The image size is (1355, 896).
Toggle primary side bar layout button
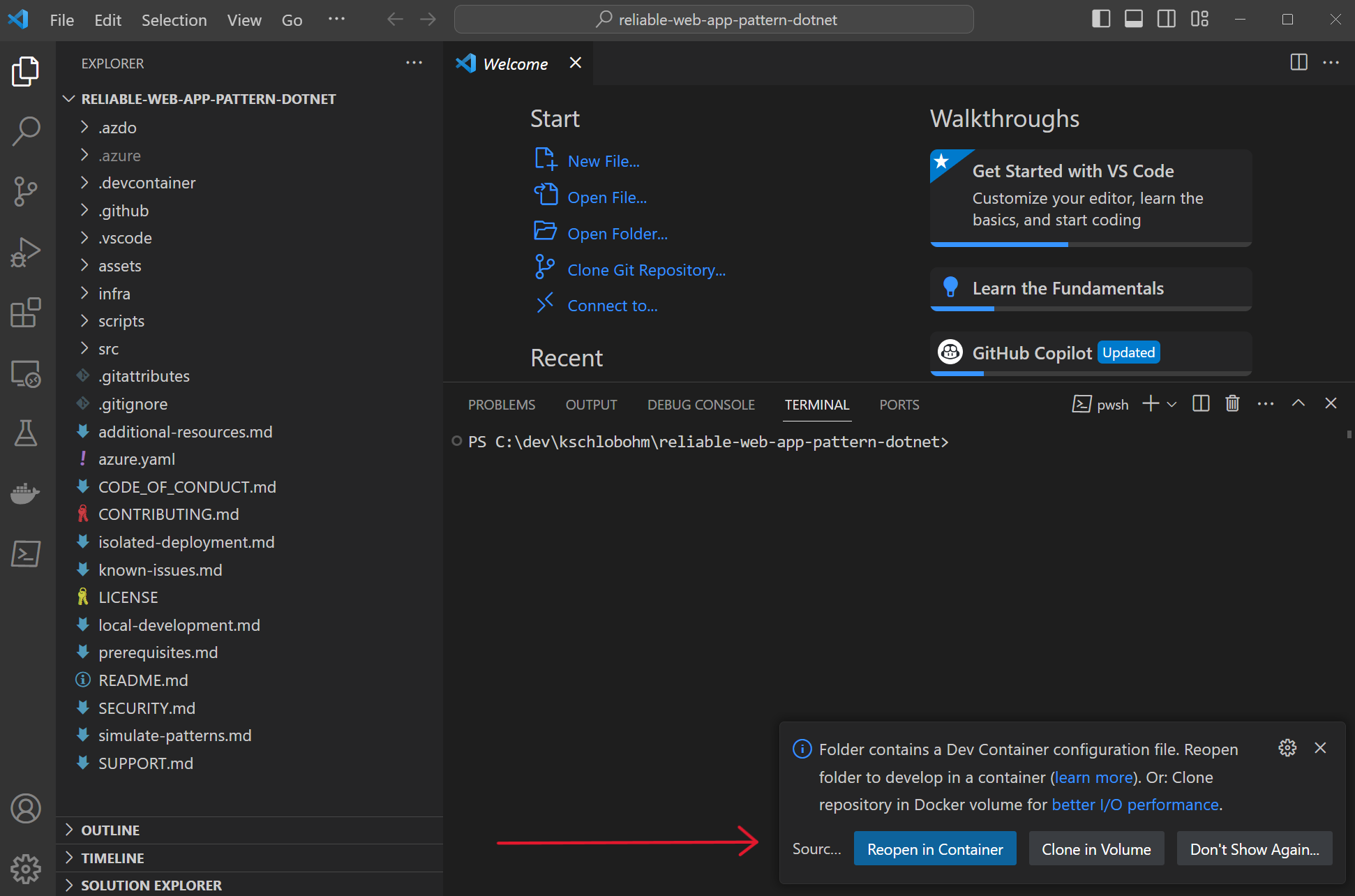1101,20
